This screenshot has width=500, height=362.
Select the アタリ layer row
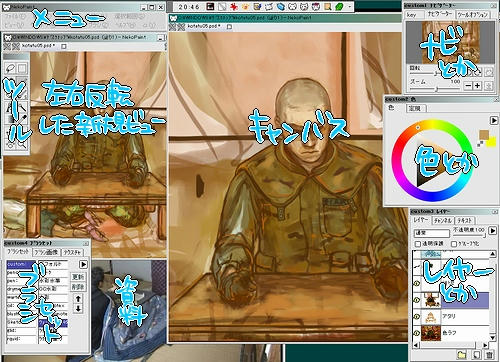tap(451, 316)
